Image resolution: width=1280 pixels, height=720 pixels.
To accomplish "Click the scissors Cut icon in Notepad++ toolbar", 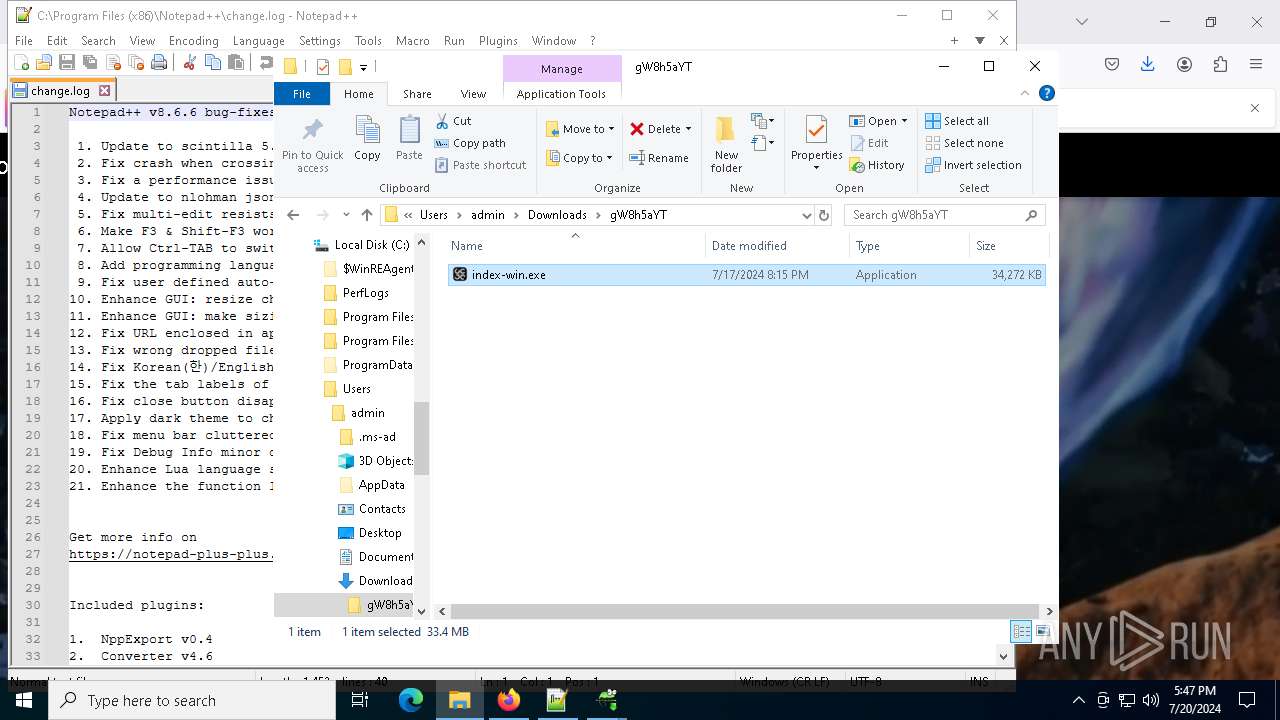I will (x=189, y=63).
